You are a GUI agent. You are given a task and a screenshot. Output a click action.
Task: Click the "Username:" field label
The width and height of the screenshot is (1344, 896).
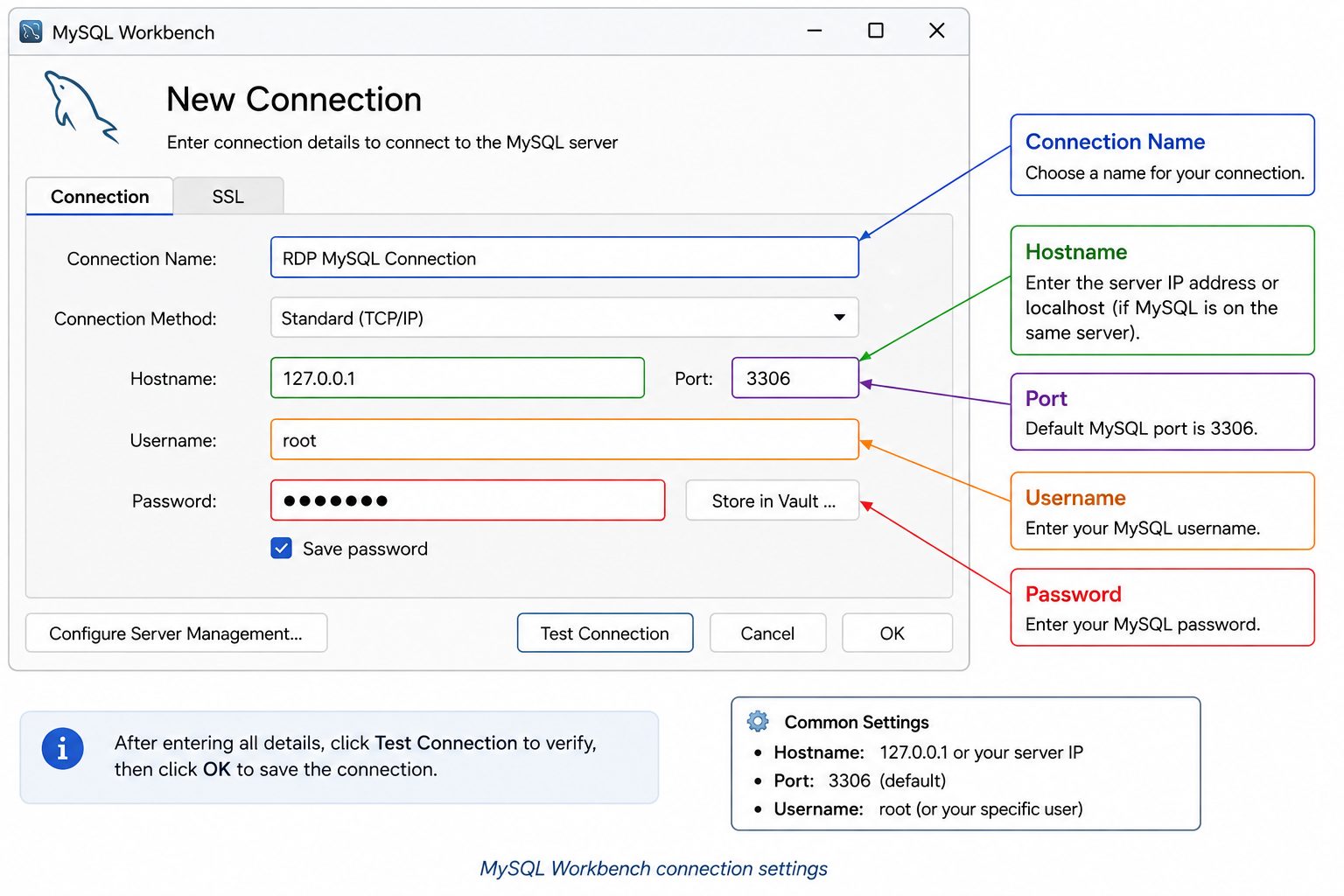173,440
